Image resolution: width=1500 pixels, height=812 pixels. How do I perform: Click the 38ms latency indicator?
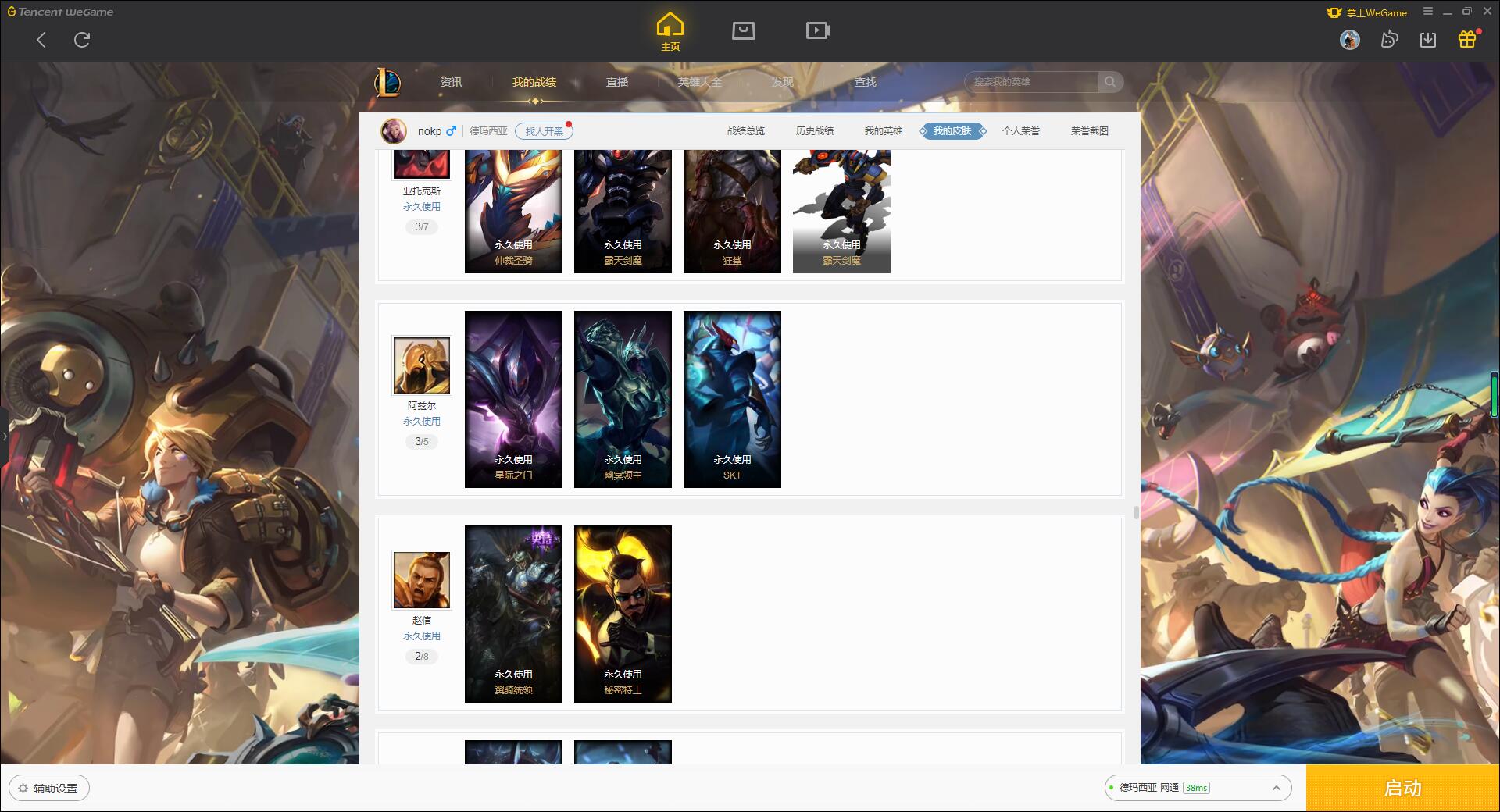coord(1196,788)
